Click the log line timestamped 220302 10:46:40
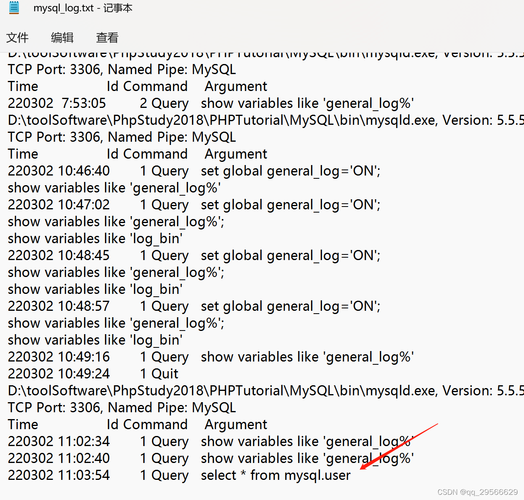 point(194,171)
